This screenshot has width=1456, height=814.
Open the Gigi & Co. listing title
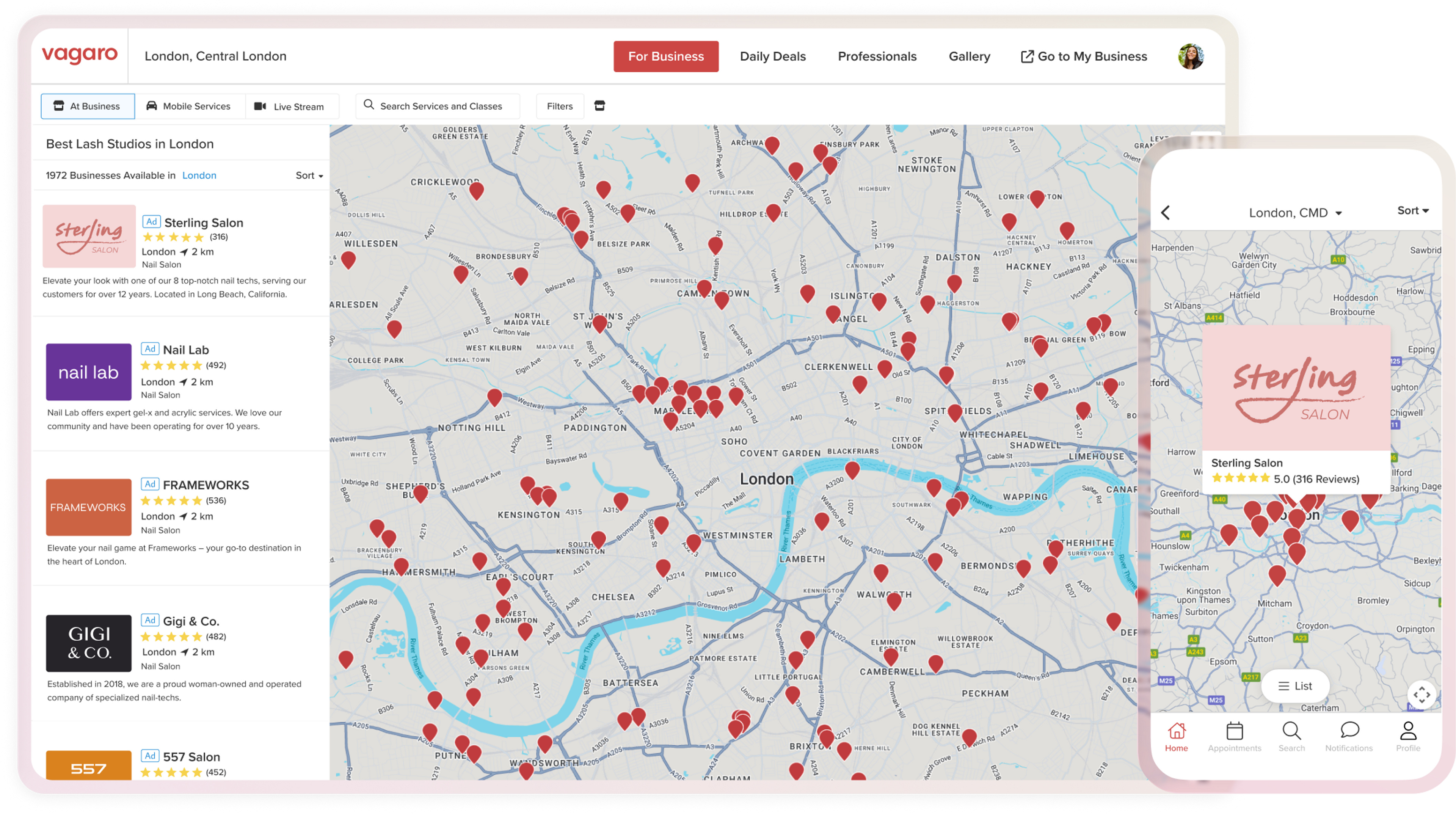click(191, 621)
